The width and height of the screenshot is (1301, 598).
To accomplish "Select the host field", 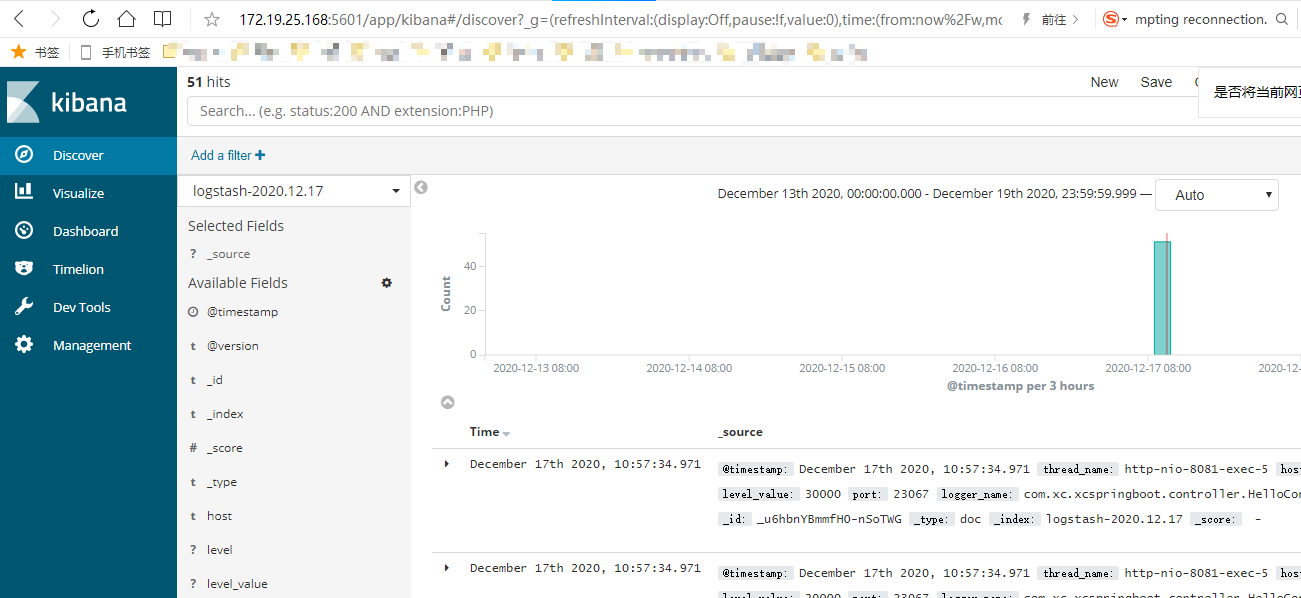I will 219,516.
